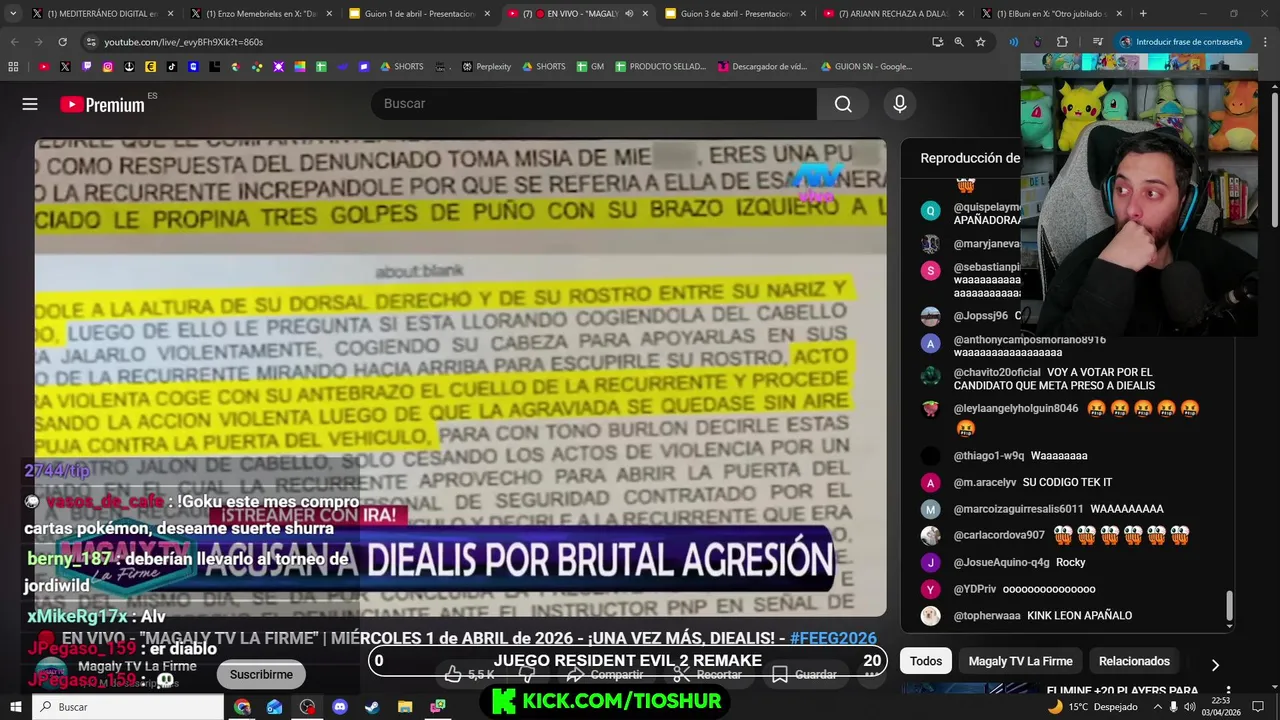Viewport: 1280px width, 720px height.
Task: Click @topherwaaa chat message
Action: pyautogui.click(x=1079, y=615)
